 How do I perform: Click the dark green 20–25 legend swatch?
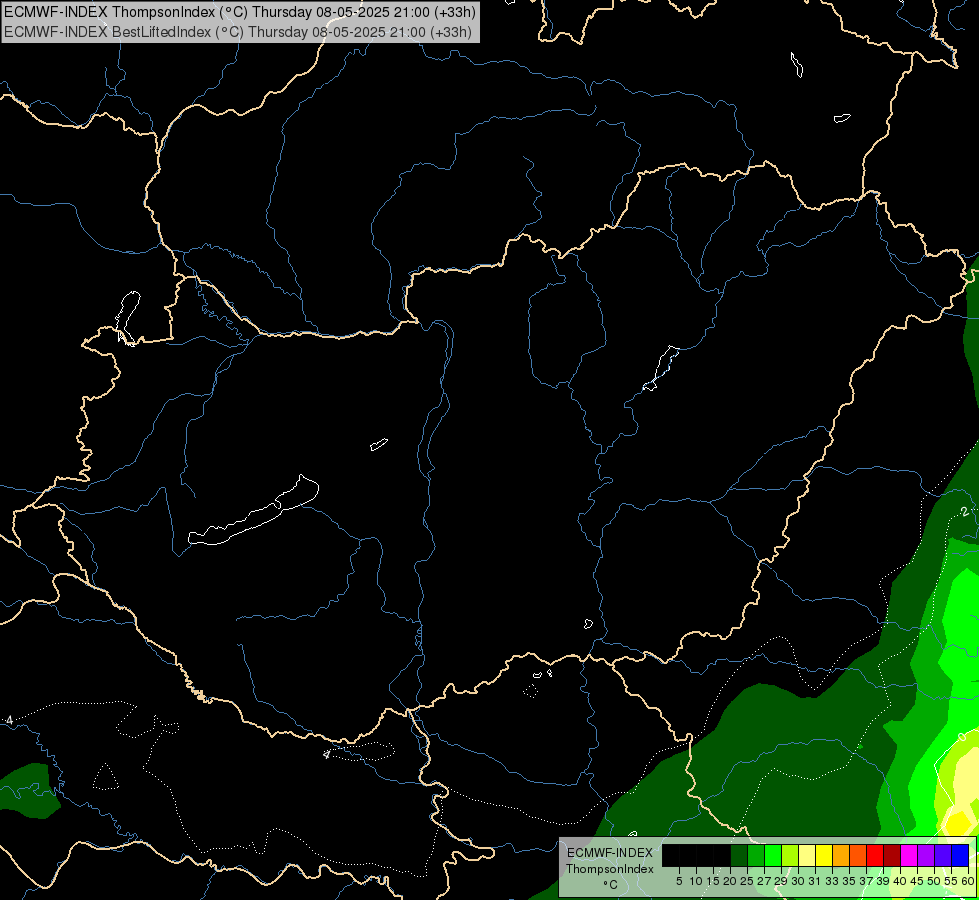pos(739,856)
